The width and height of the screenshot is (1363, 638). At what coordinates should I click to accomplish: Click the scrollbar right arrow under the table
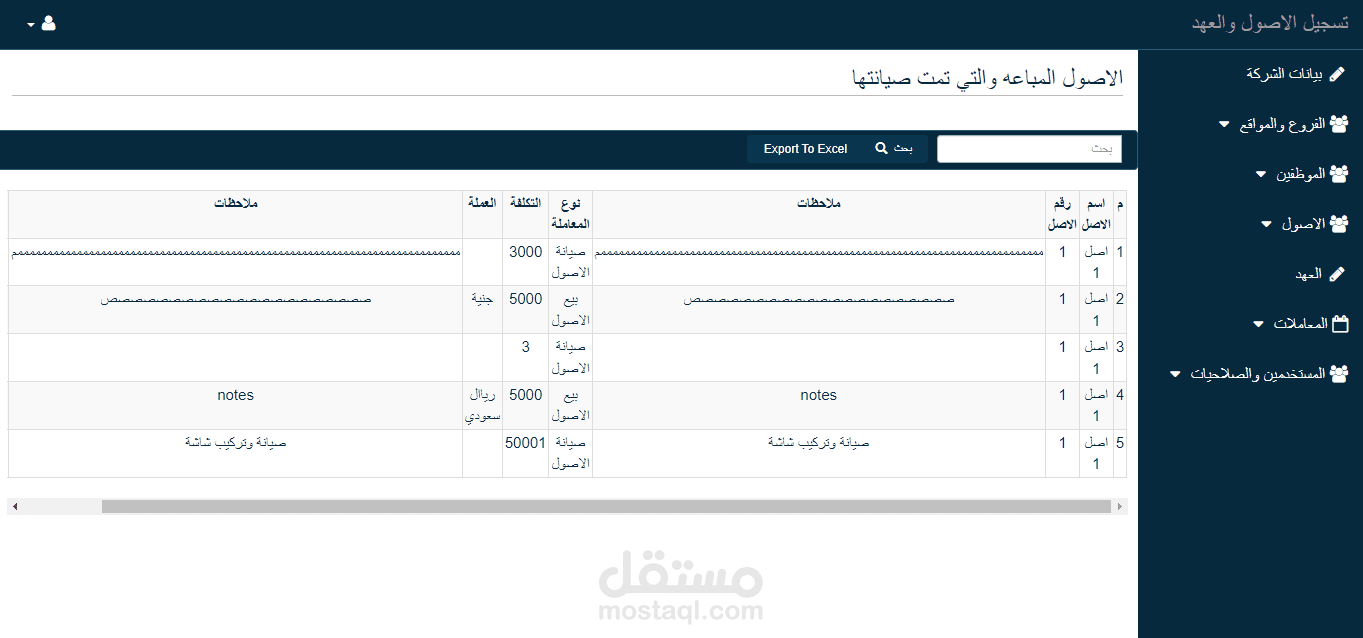tap(1120, 507)
